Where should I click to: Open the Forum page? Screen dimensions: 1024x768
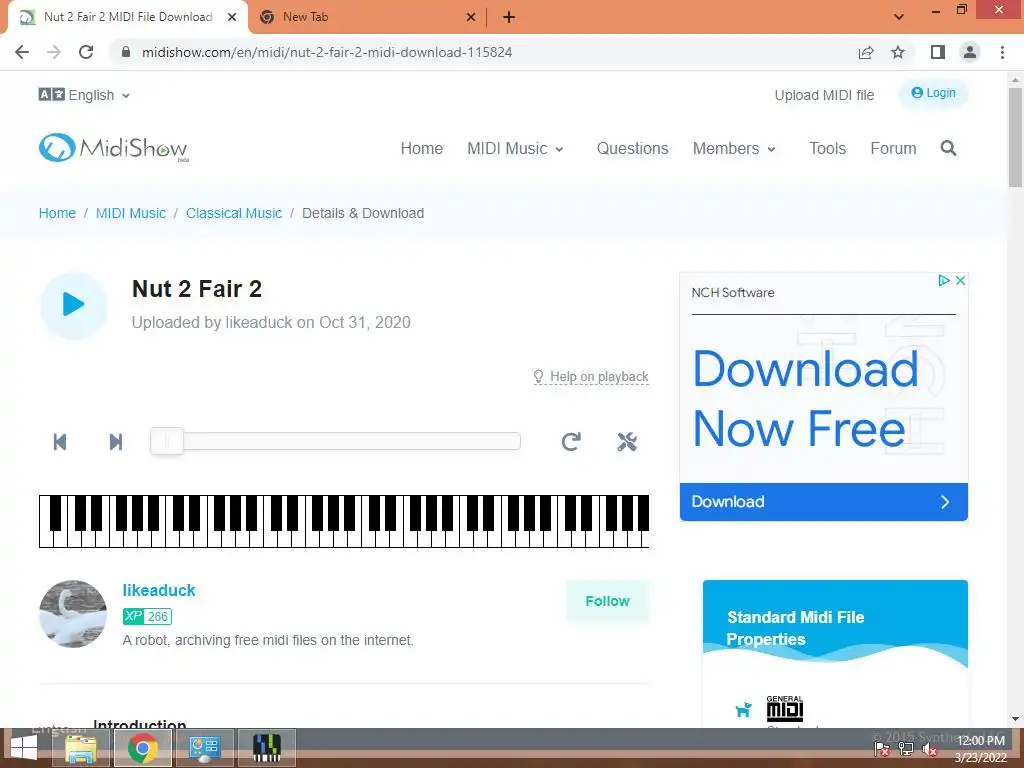[x=893, y=149]
